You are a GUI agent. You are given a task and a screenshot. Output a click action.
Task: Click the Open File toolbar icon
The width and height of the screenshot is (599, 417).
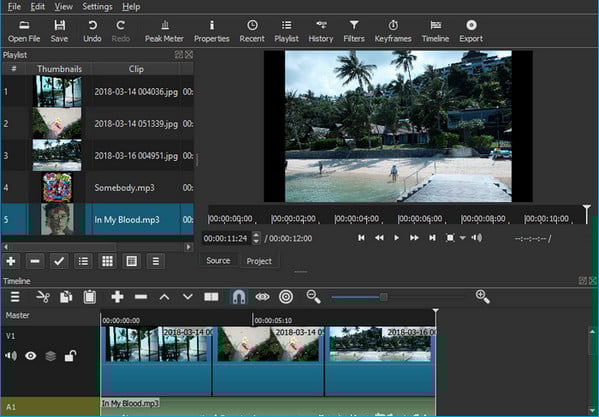(24, 31)
